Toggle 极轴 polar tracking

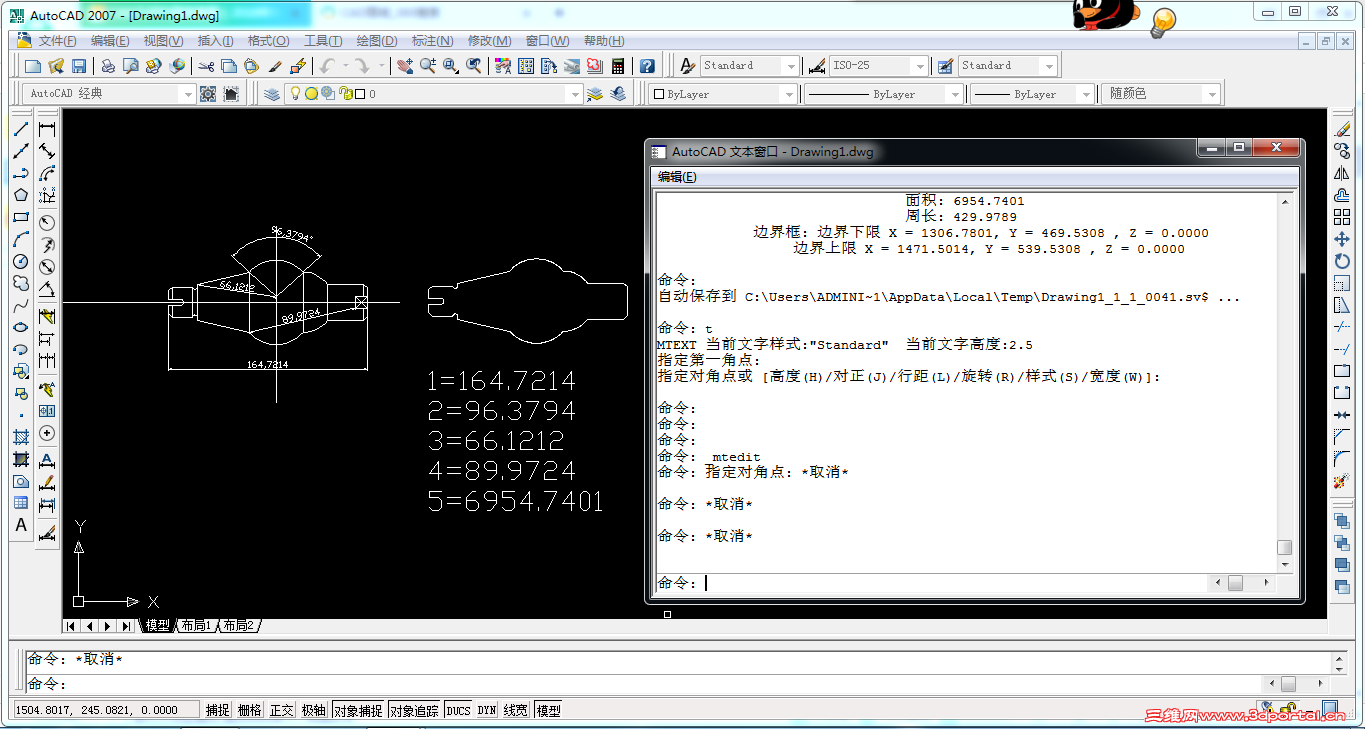pos(314,710)
